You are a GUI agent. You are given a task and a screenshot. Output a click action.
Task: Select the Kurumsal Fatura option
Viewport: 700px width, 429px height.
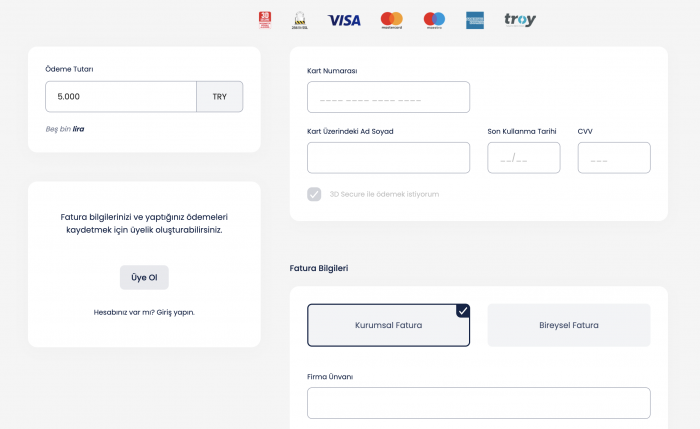388,325
